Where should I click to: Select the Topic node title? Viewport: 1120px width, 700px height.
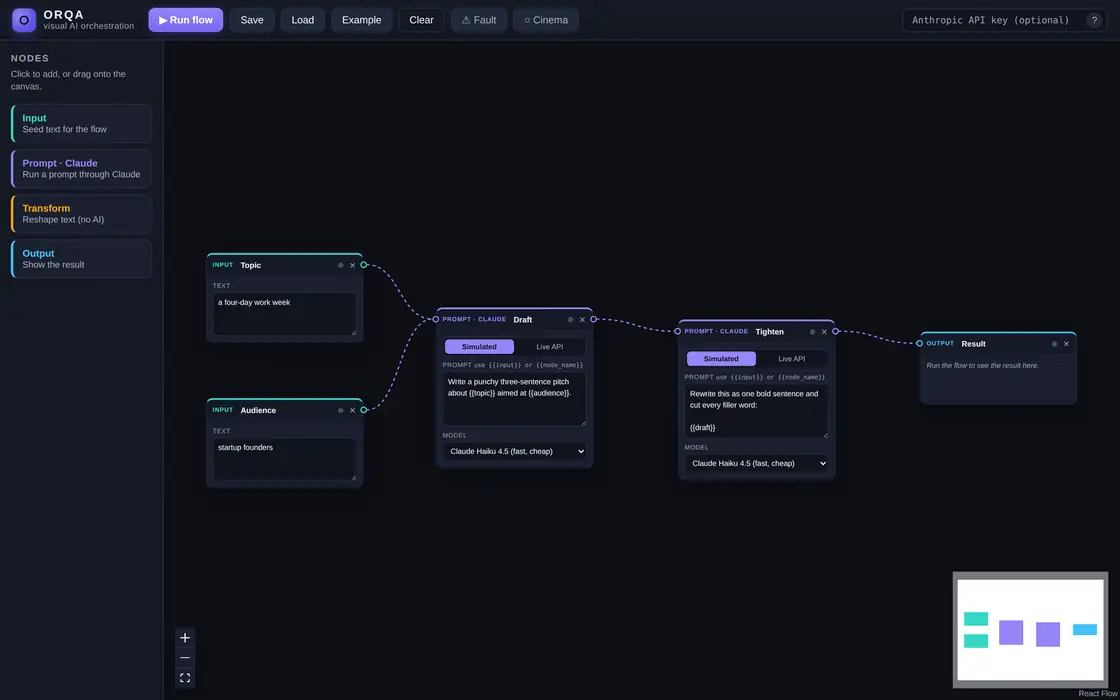251,265
